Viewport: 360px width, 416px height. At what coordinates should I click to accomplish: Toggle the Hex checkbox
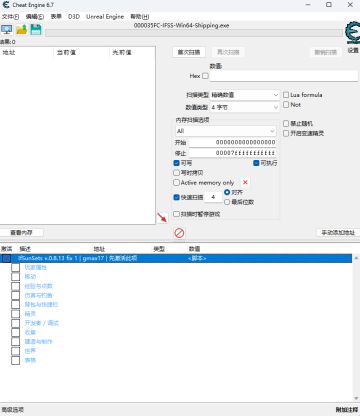pos(206,76)
